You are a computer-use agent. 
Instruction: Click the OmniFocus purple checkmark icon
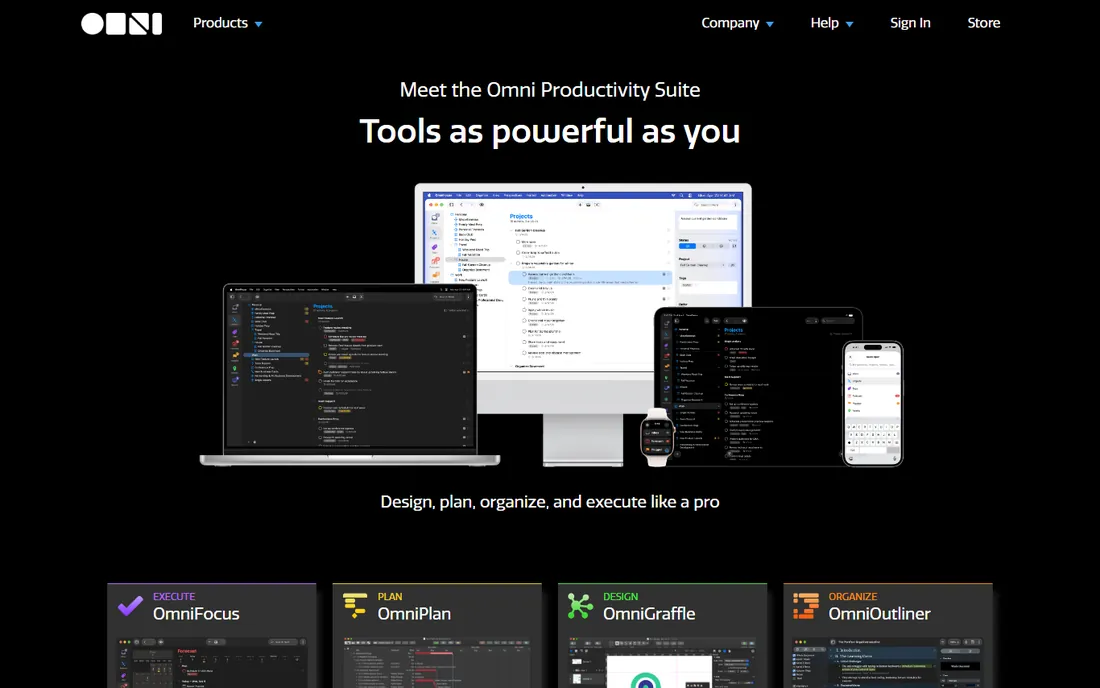point(130,606)
